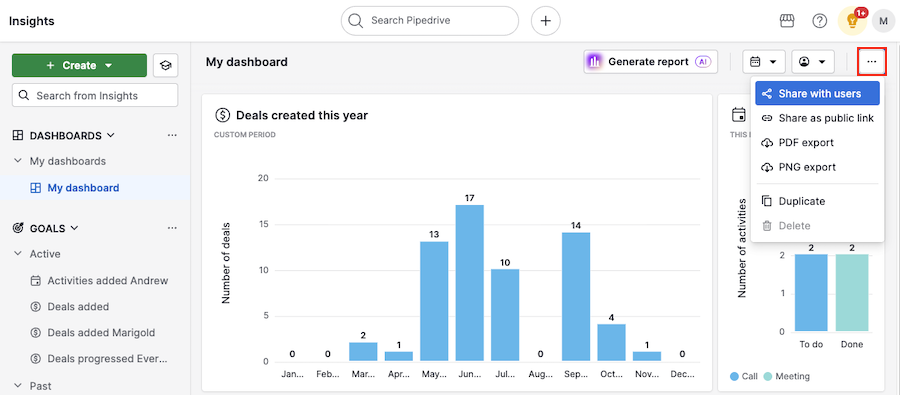Image resolution: width=900 pixels, height=395 pixels.
Task: Click the June bar showing 17 deals
Action: (x=470, y=283)
